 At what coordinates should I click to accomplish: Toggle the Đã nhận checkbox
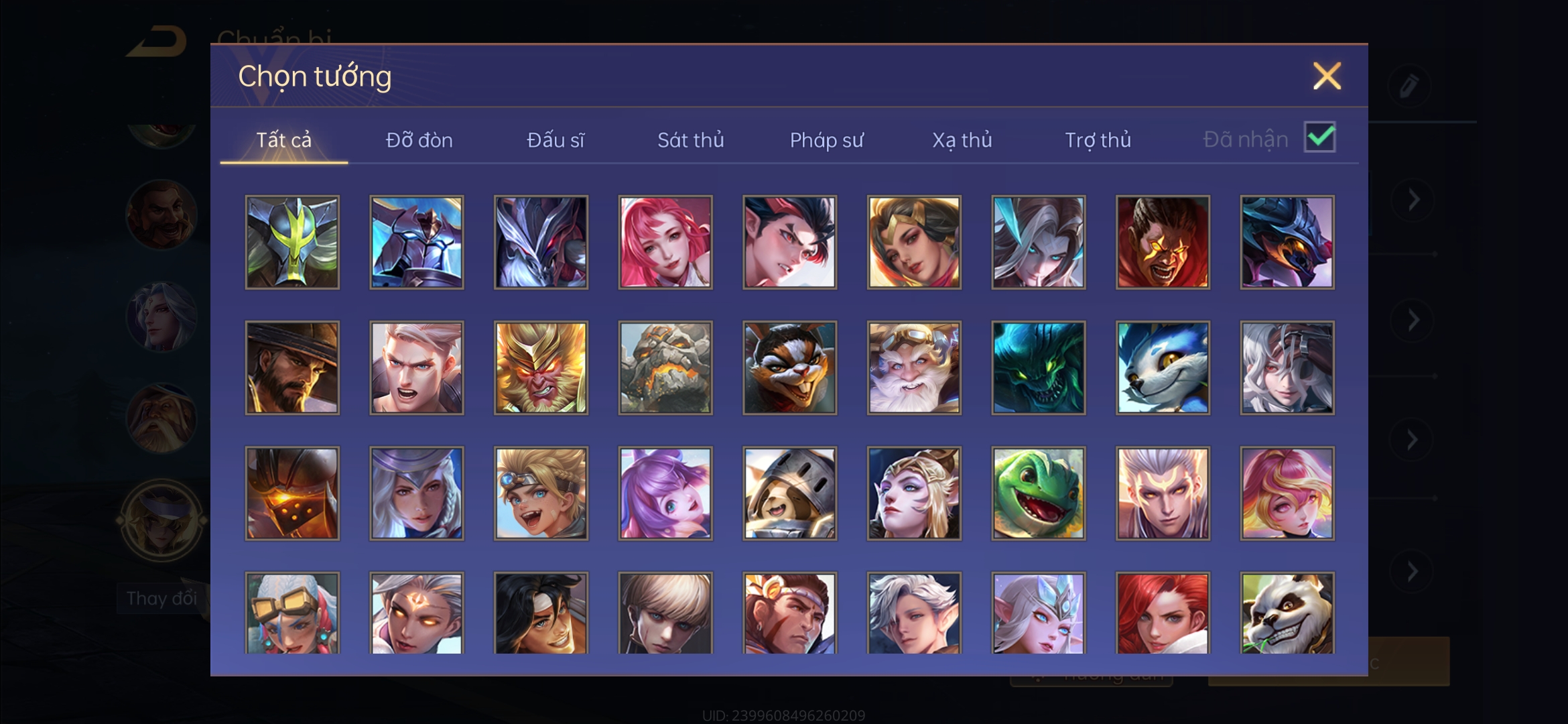[1319, 137]
